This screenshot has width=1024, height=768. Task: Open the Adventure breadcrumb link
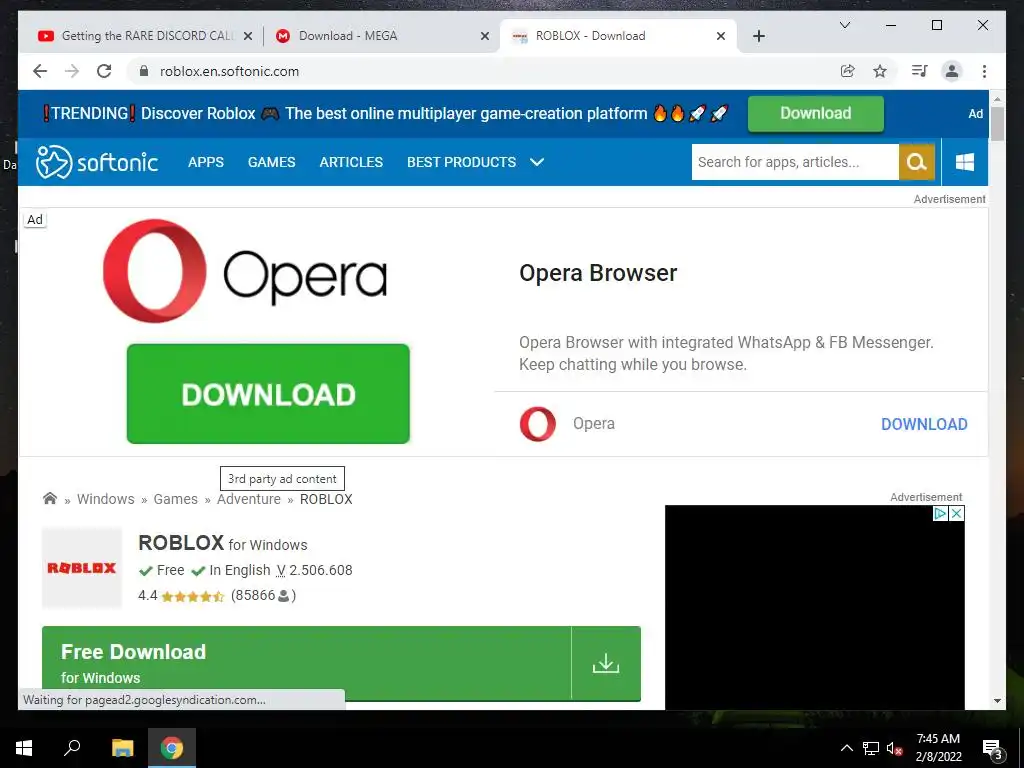pos(249,499)
